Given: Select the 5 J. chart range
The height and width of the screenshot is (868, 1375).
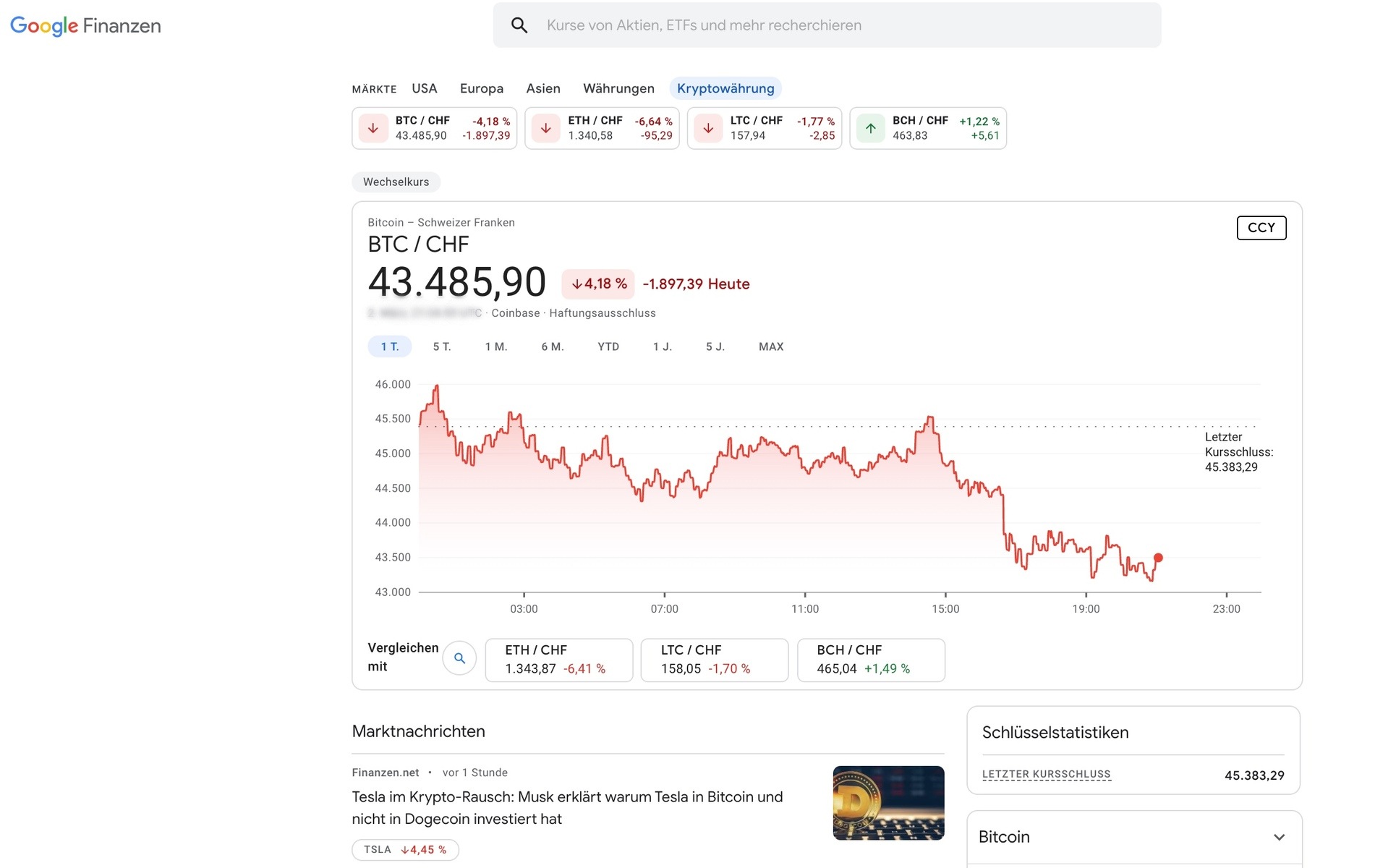Looking at the screenshot, I should pyautogui.click(x=715, y=346).
